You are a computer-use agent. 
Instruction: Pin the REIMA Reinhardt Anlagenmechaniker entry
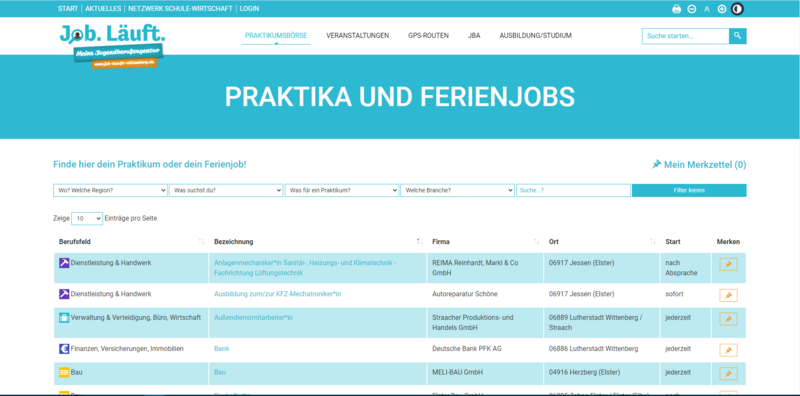(729, 264)
